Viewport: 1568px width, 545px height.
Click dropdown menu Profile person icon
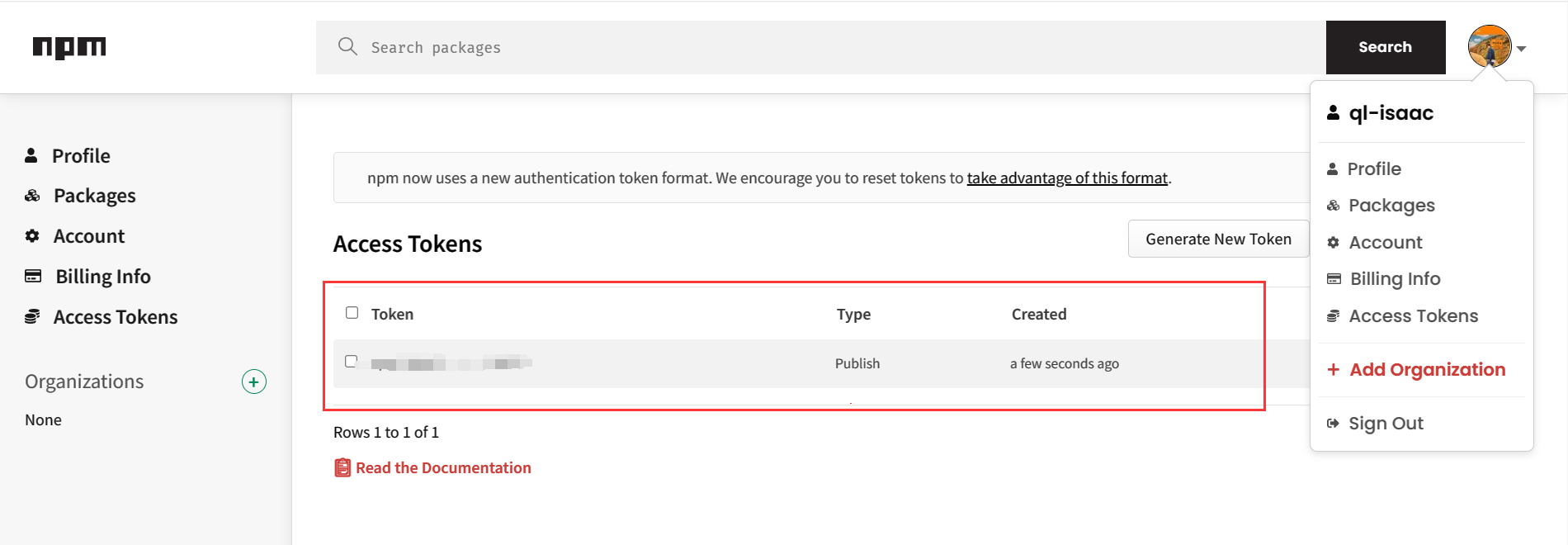[1332, 168]
